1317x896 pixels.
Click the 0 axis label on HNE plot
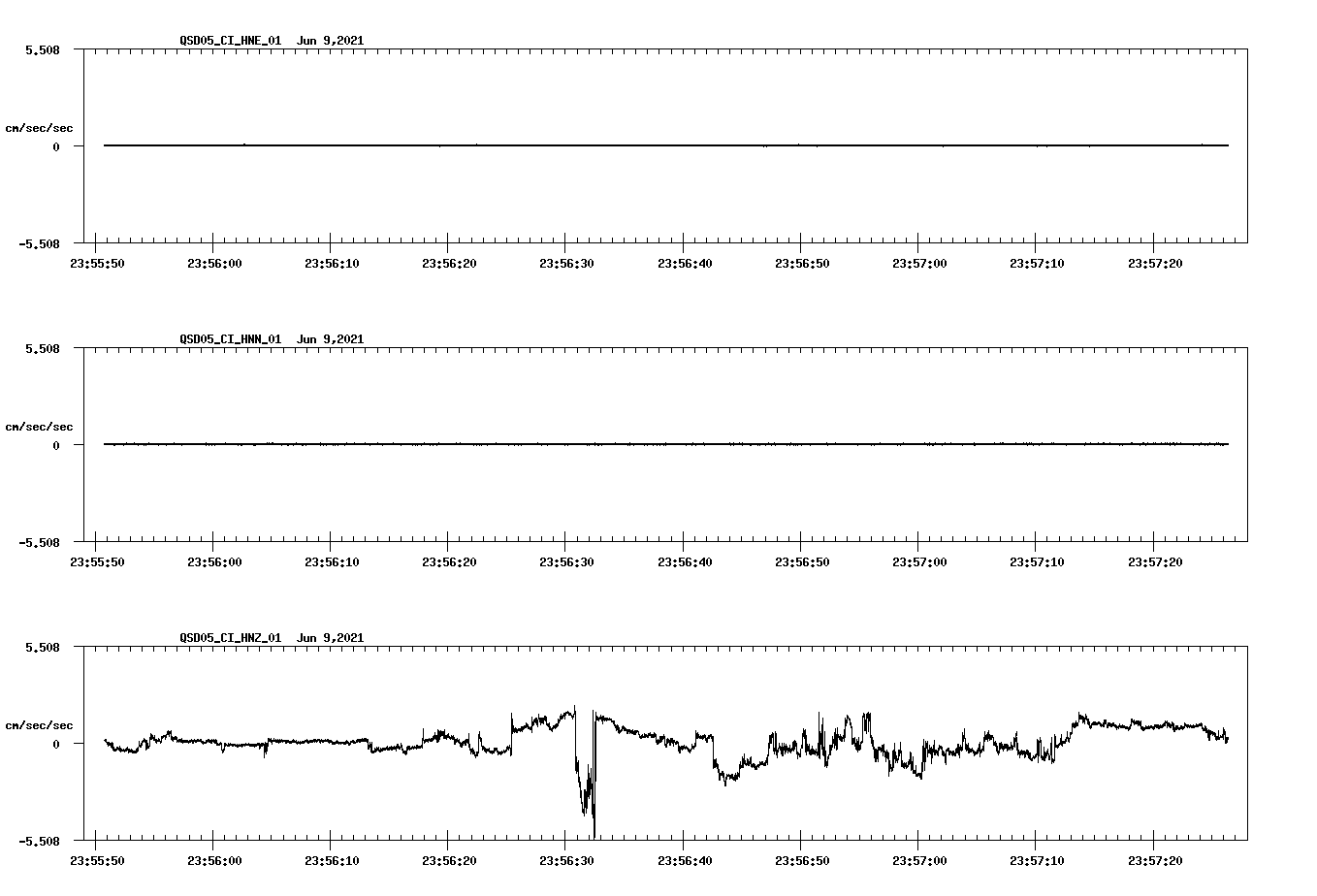(56, 146)
